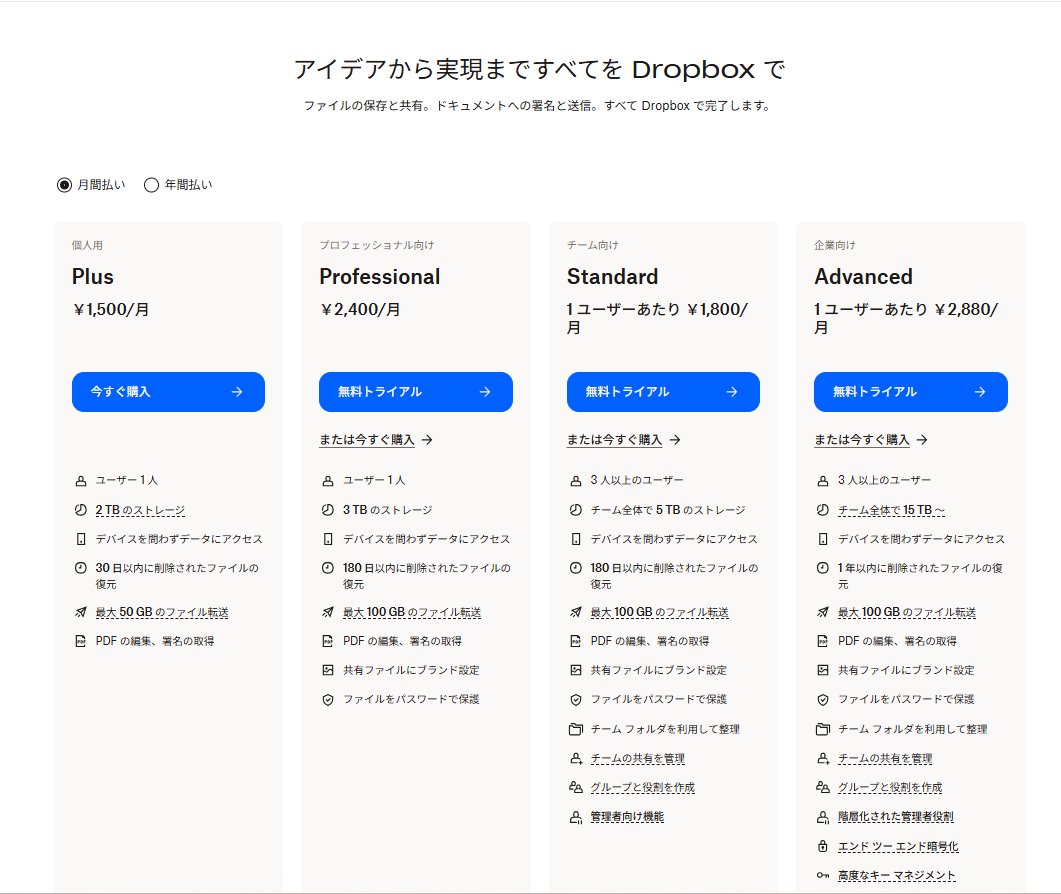Click PDF icon in Plus feature list

pos(81,642)
